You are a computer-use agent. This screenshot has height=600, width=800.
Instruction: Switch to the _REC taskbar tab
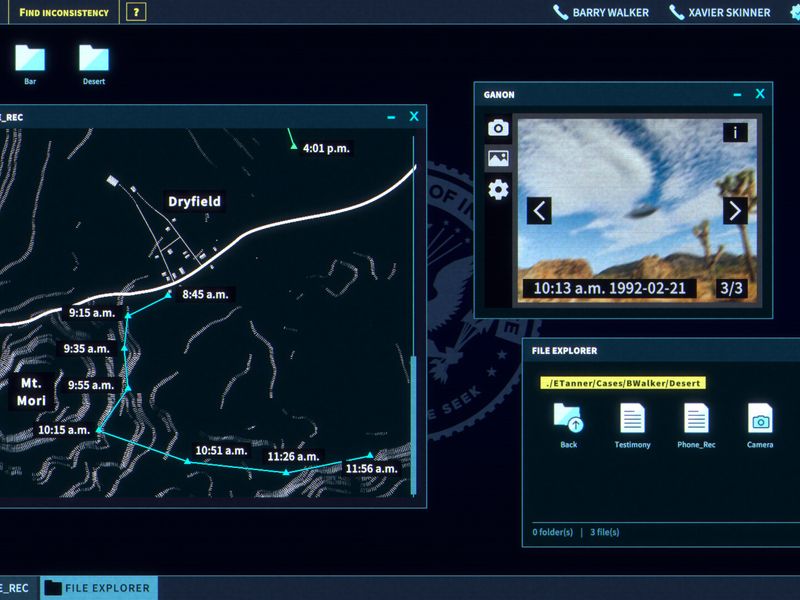pos(18,588)
